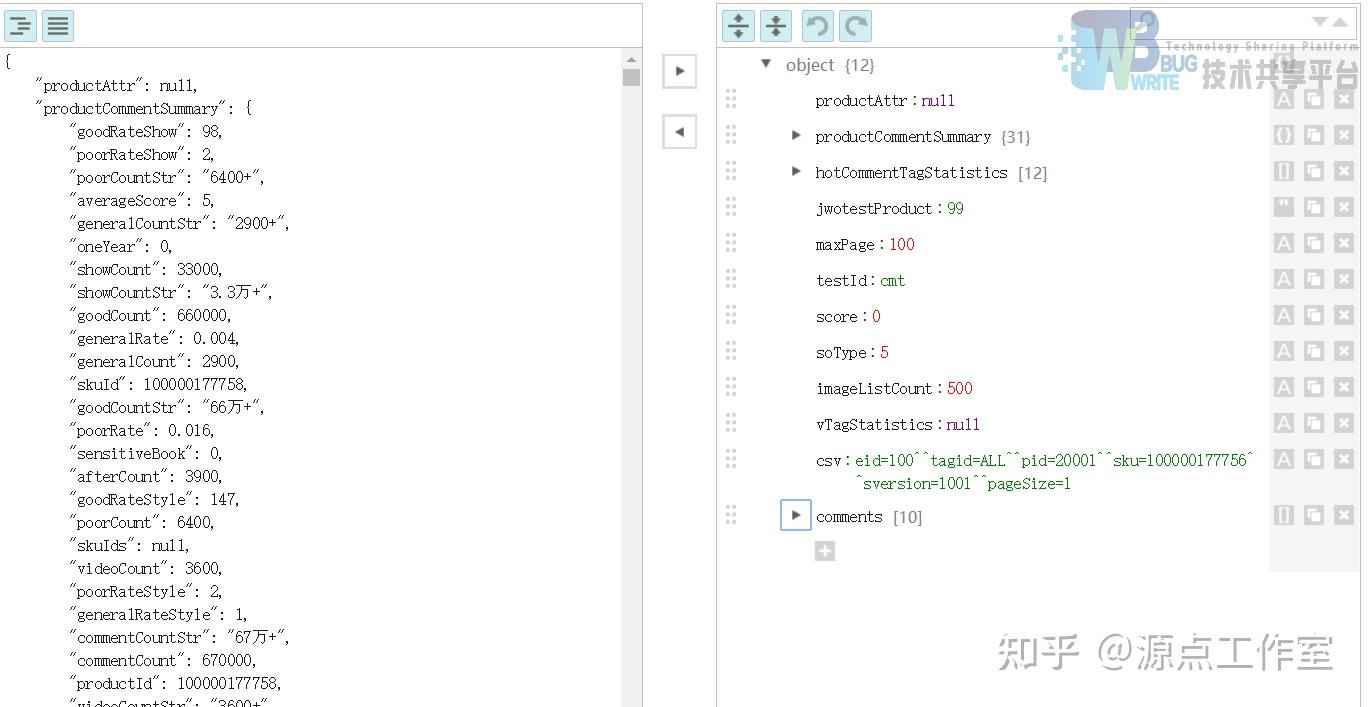Viewport: 1368px width, 707px height.
Task: Remove the csv field
Action: coord(1344,459)
